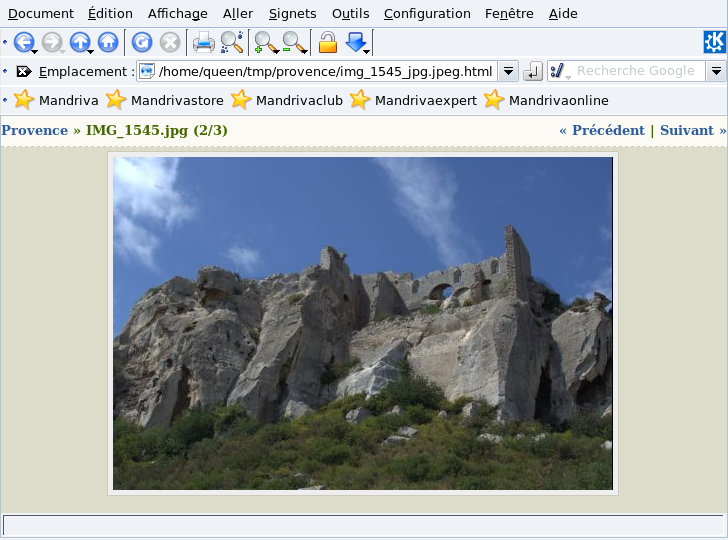The height and width of the screenshot is (540, 728).
Task: Expand the location URL history dropdown
Action: (x=508, y=71)
